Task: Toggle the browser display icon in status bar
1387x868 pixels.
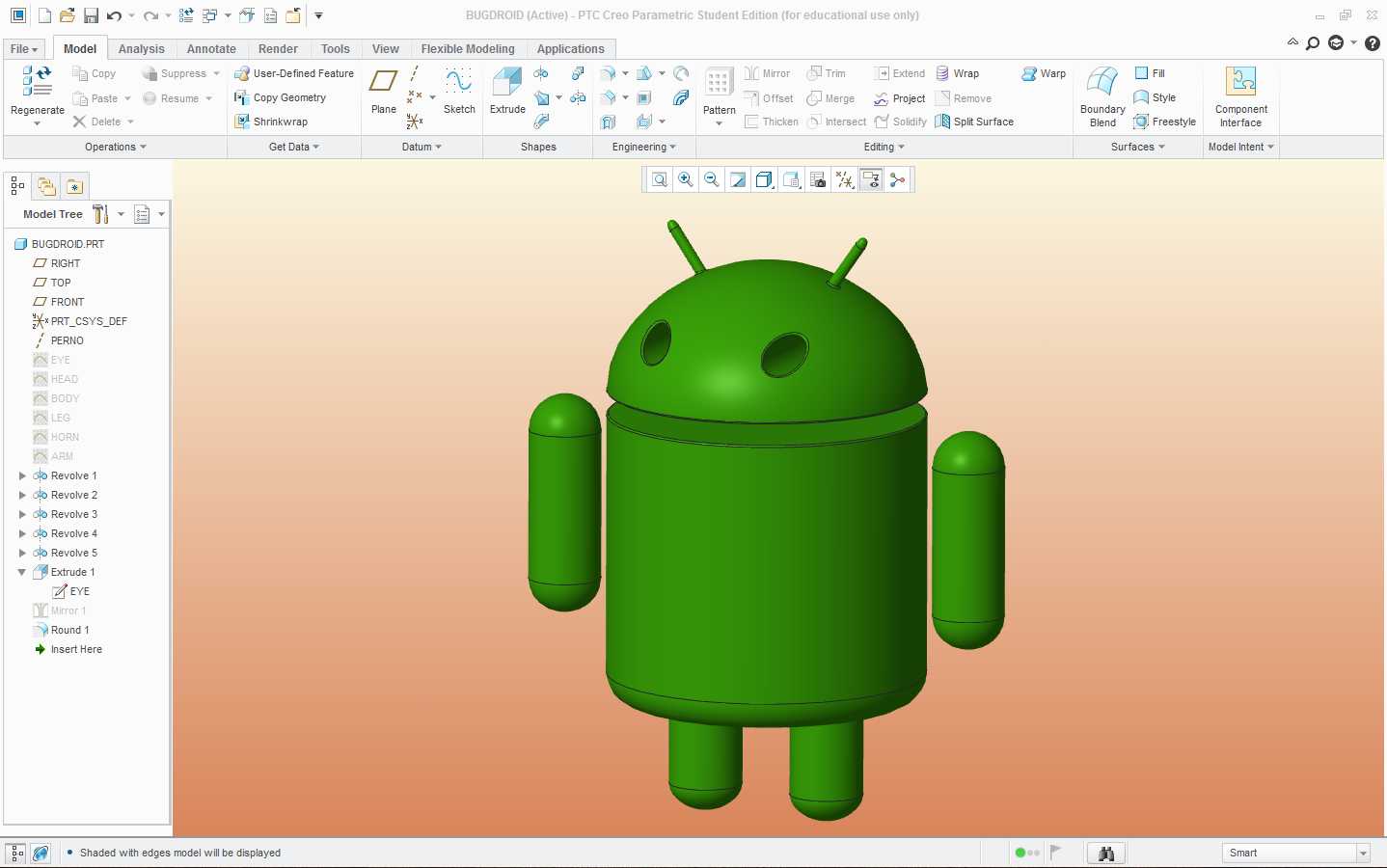Action: [41, 853]
